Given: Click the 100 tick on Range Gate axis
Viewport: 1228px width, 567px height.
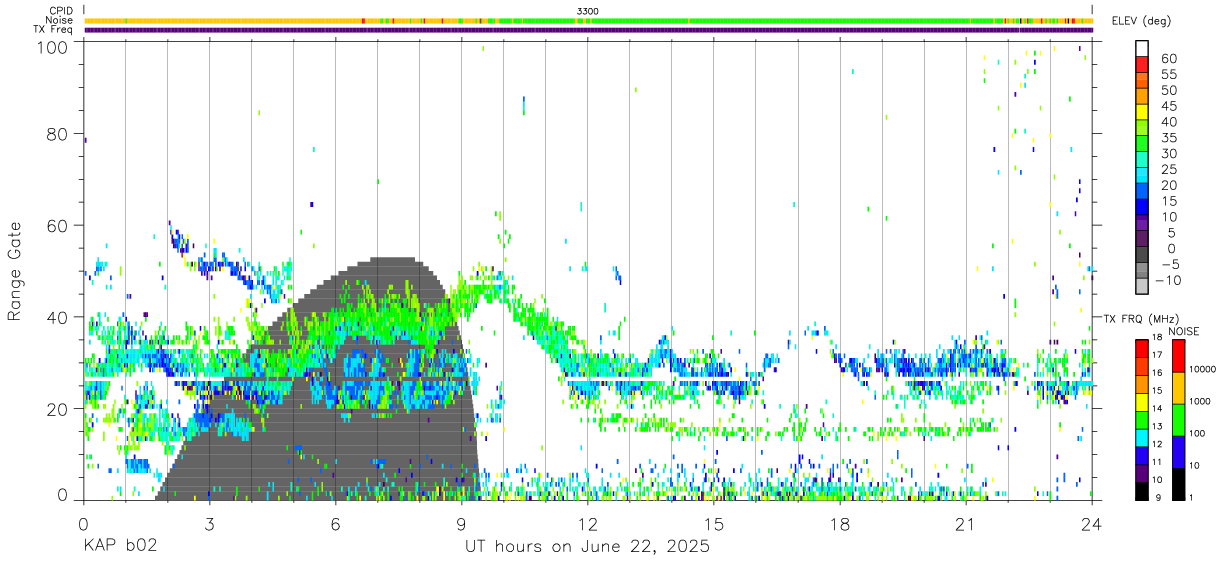Looking at the screenshot, I should 54,47.
